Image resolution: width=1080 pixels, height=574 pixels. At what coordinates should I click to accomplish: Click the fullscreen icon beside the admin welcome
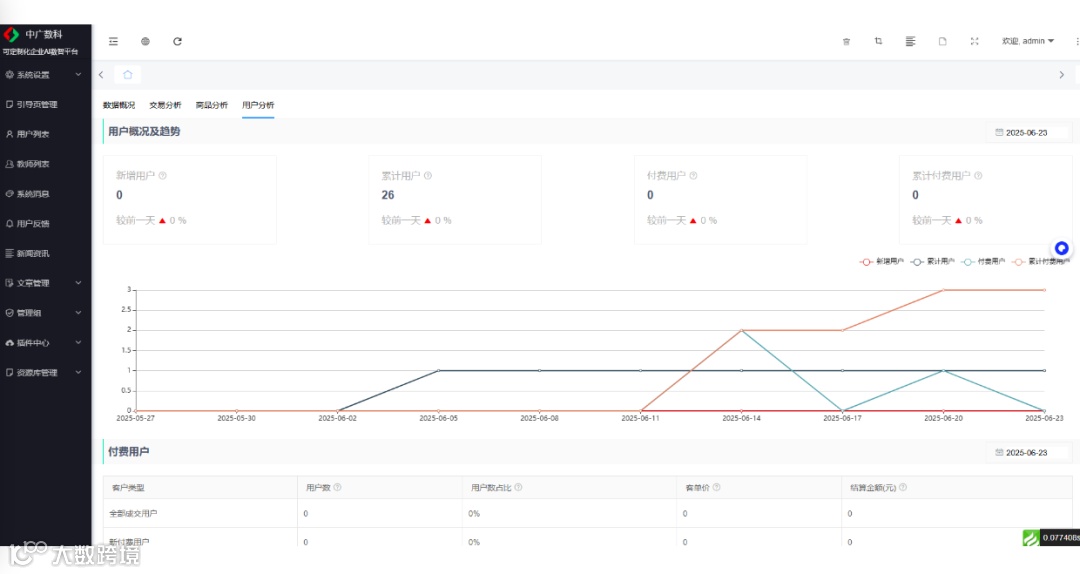(974, 41)
